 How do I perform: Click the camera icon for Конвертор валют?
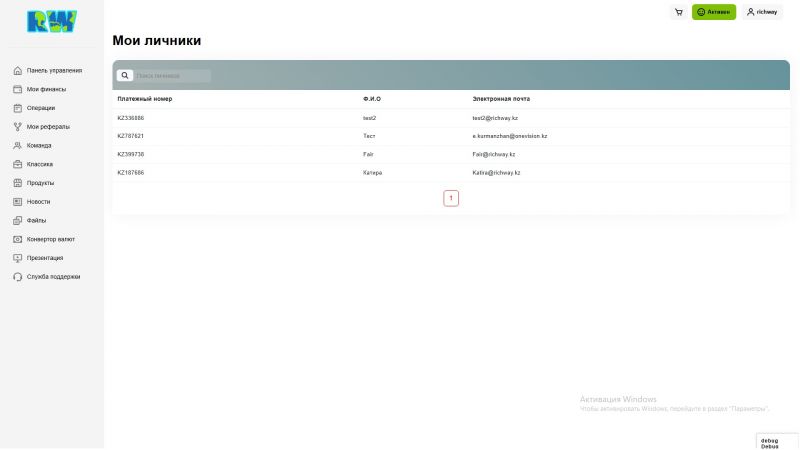pos(18,240)
